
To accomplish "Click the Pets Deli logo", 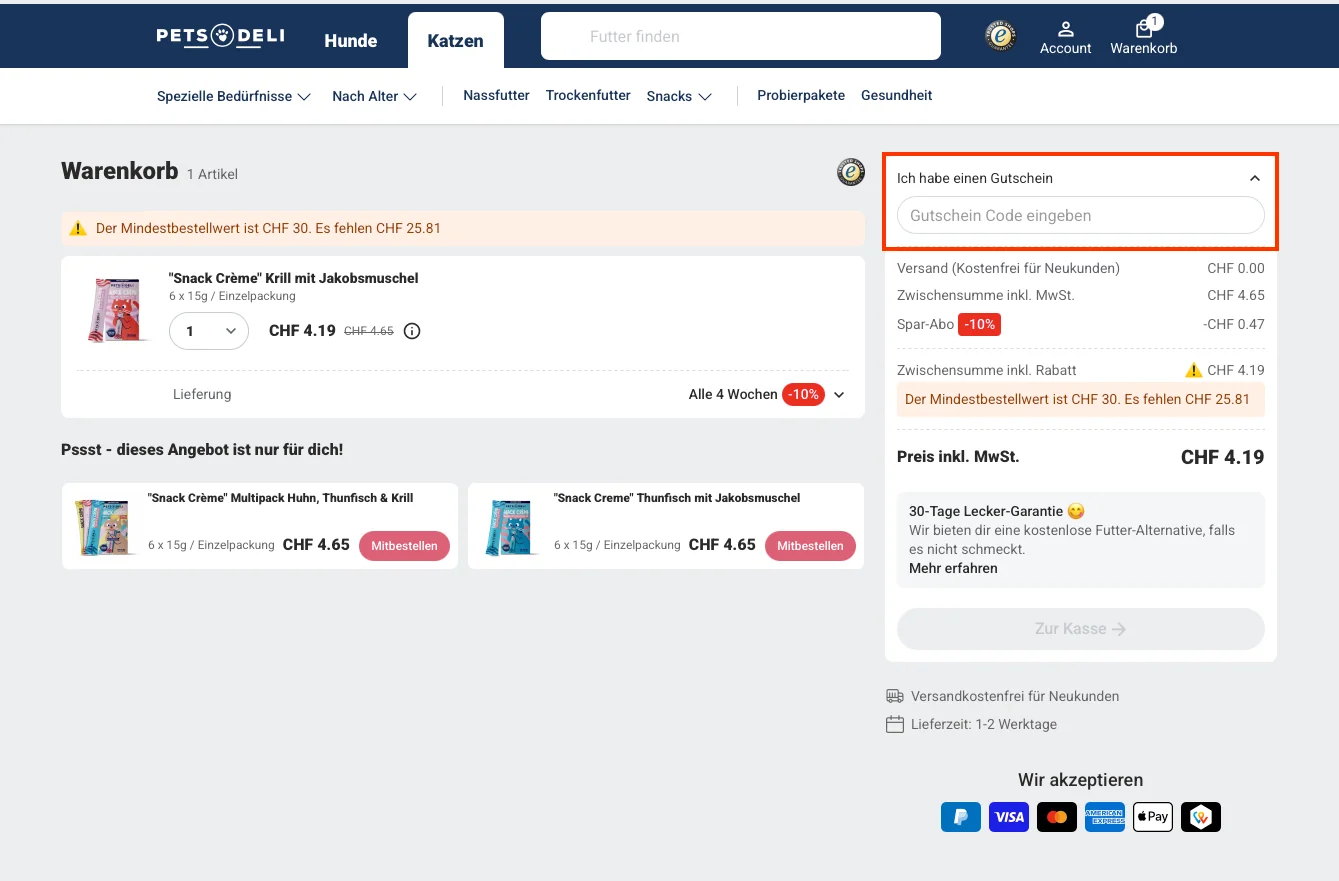I will pos(220,36).
